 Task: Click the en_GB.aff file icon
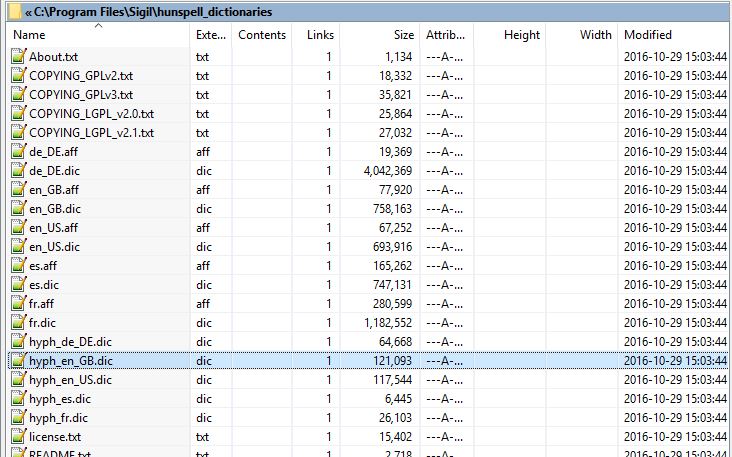click(18, 190)
